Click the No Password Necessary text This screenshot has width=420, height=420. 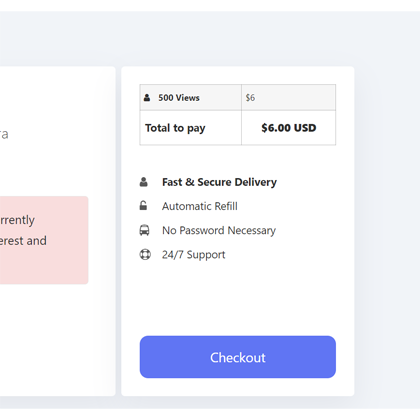click(219, 231)
